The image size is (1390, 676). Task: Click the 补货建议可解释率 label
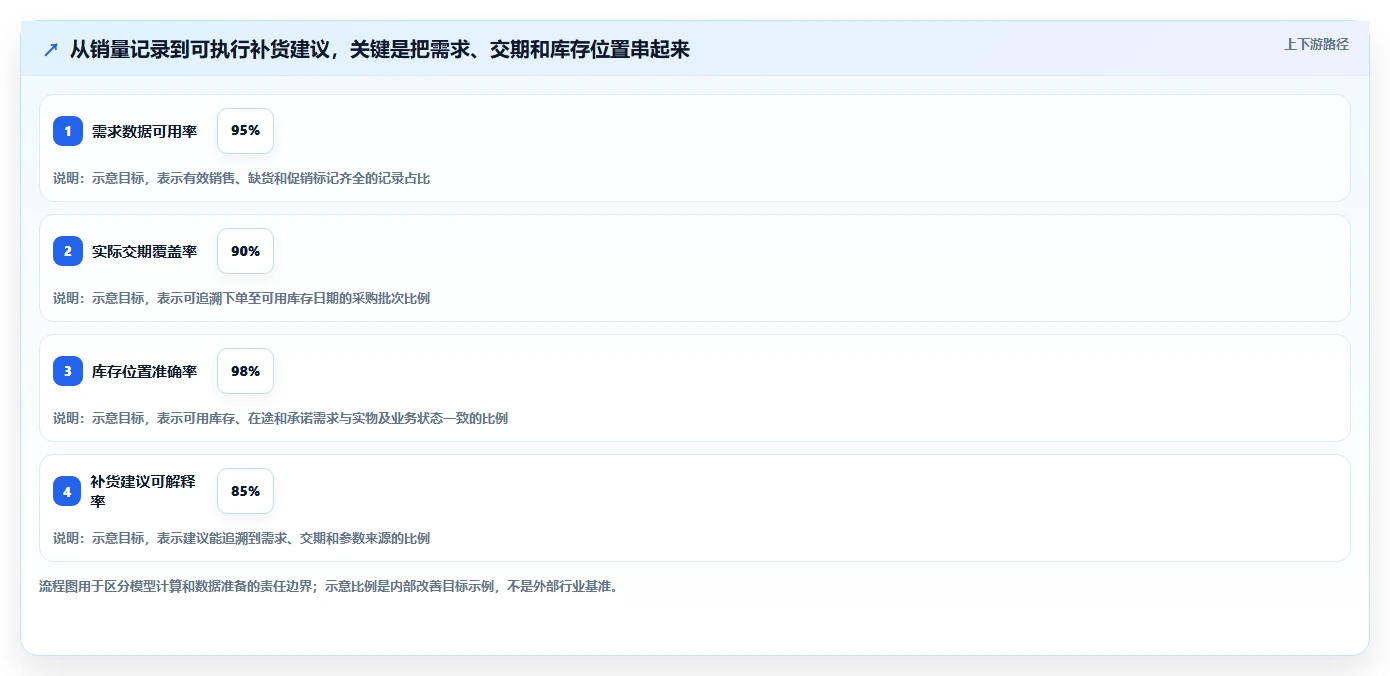click(142, 491)
